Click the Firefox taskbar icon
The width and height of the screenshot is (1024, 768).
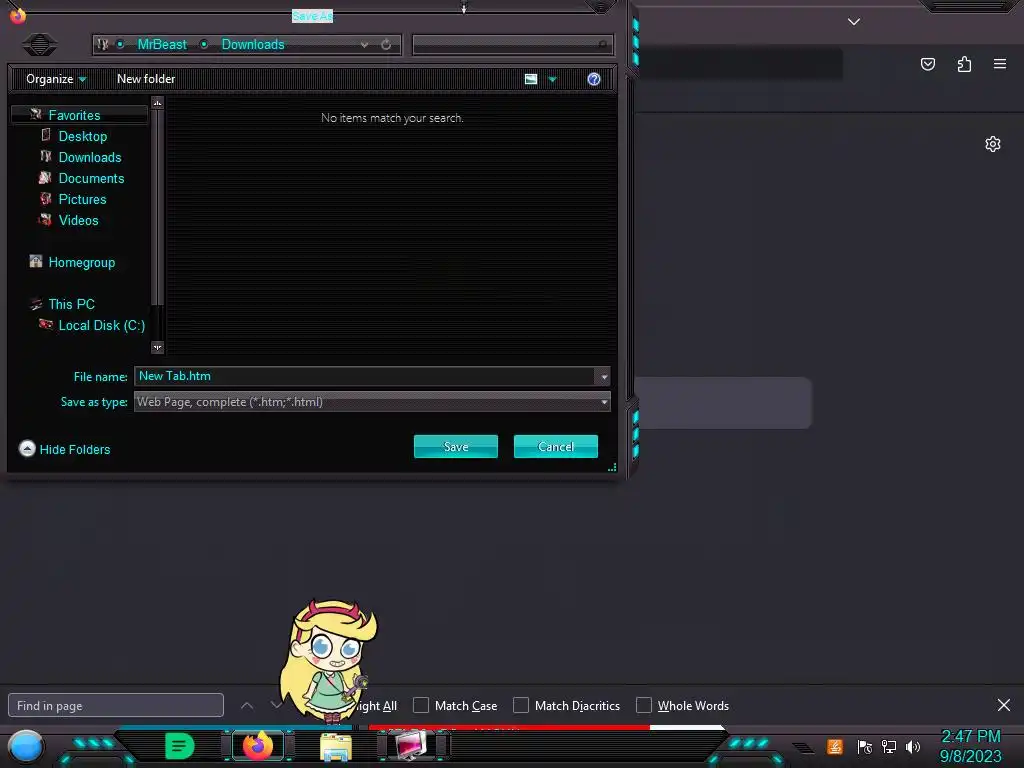click(x=258, y=746)
